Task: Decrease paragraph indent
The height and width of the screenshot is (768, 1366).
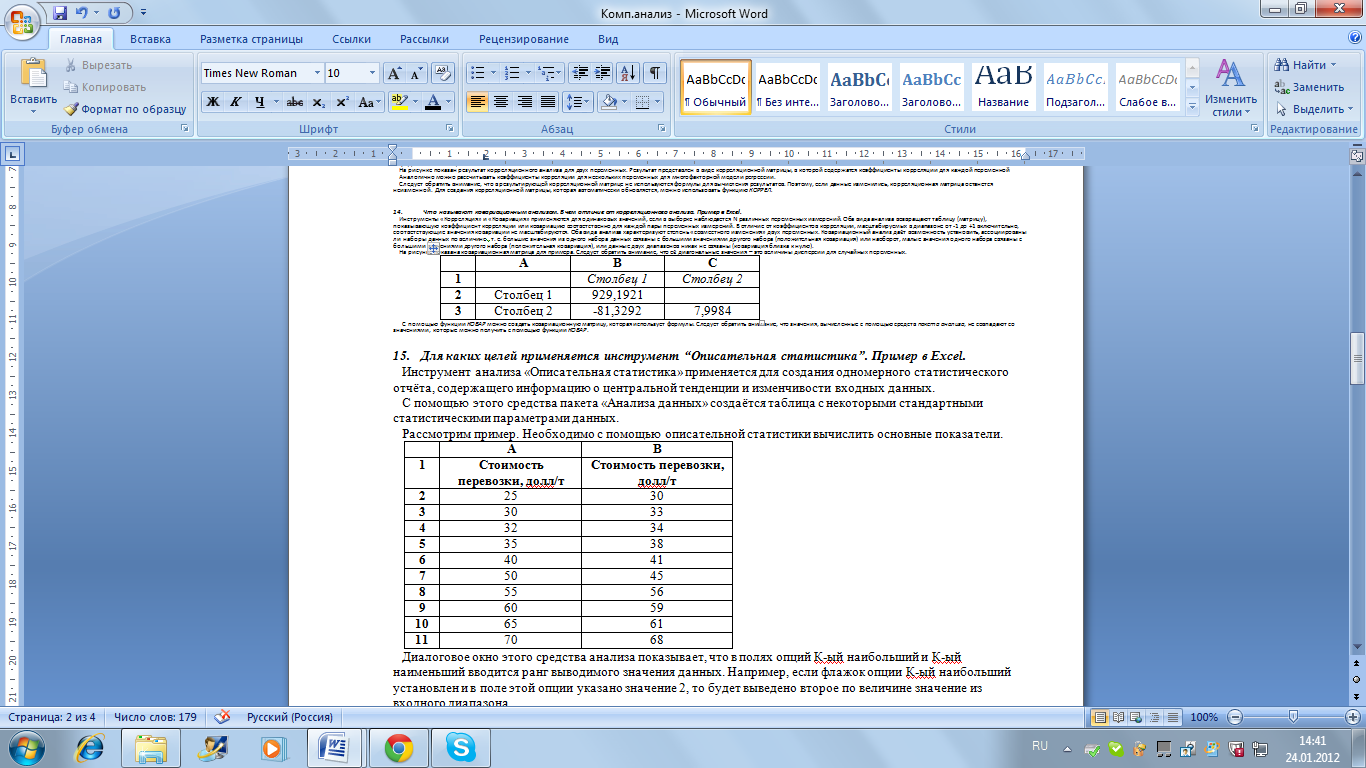Action: [580, 73]
